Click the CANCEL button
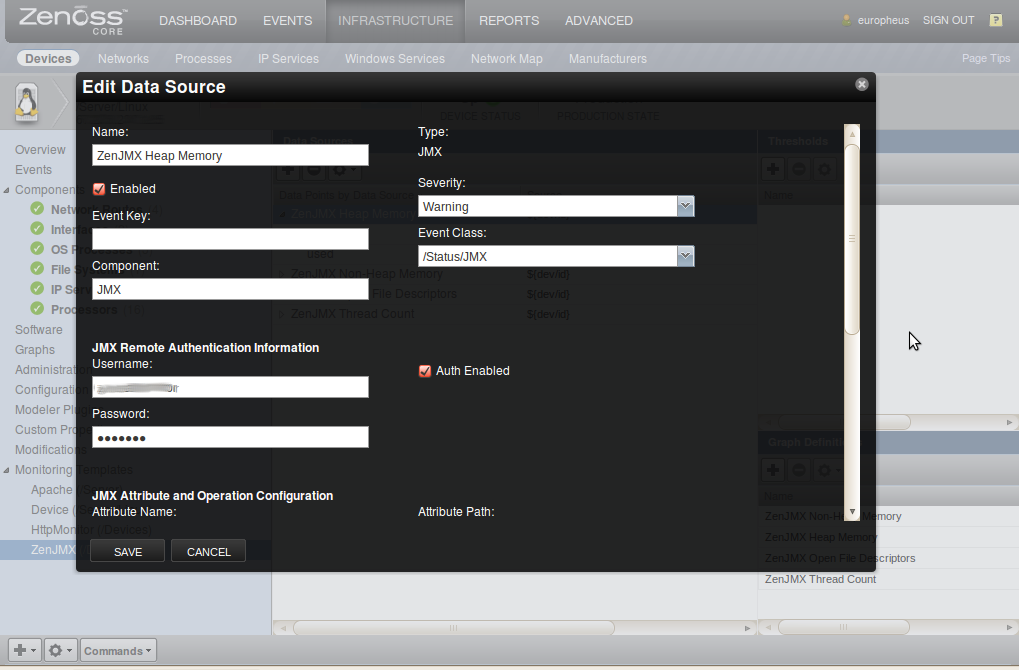1019x670 pixels. (209, 551)
